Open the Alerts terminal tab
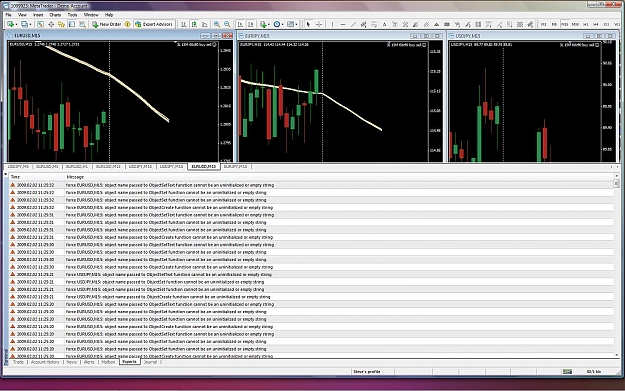The width and height of the screenshot is (625, 391). pos(89,362)
